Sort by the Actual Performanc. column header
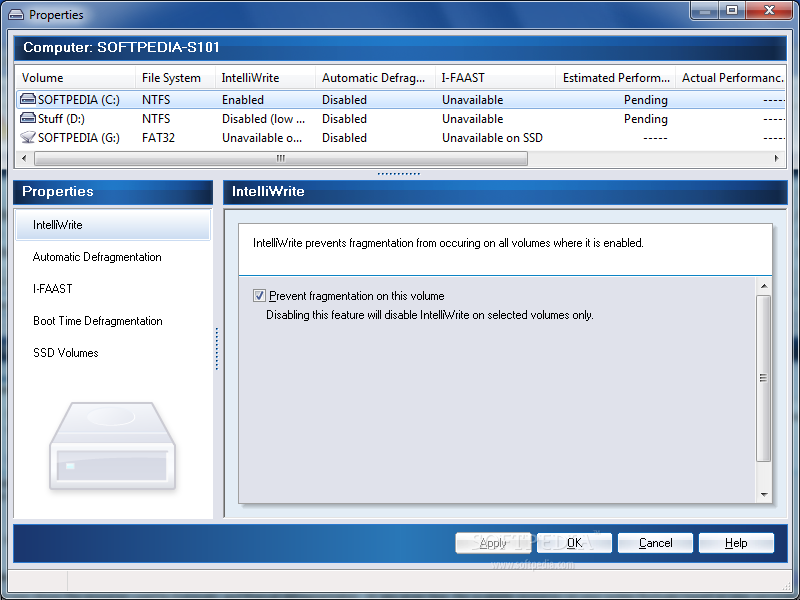 point(730,78)
